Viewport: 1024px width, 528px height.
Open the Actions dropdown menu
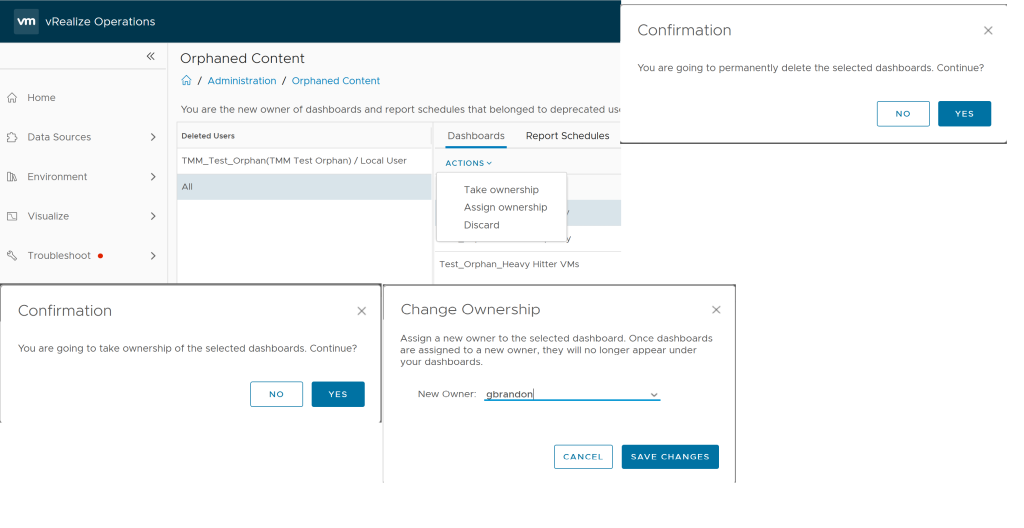tap(469, 163)
